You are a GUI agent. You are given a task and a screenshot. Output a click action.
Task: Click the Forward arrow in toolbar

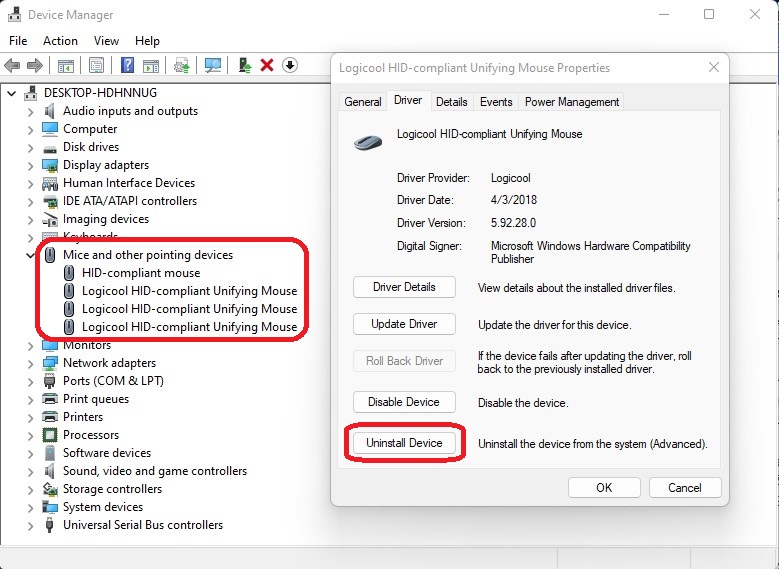35,65
